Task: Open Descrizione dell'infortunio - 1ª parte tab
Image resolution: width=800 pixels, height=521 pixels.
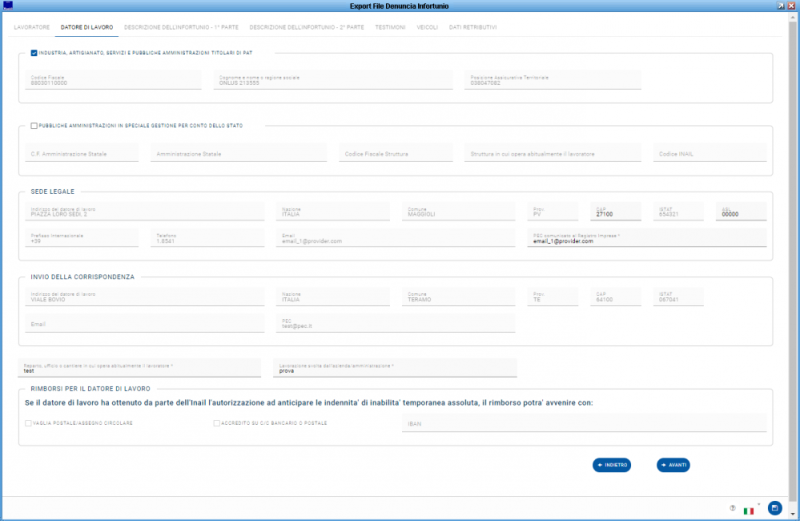Action: coord(181,28)
